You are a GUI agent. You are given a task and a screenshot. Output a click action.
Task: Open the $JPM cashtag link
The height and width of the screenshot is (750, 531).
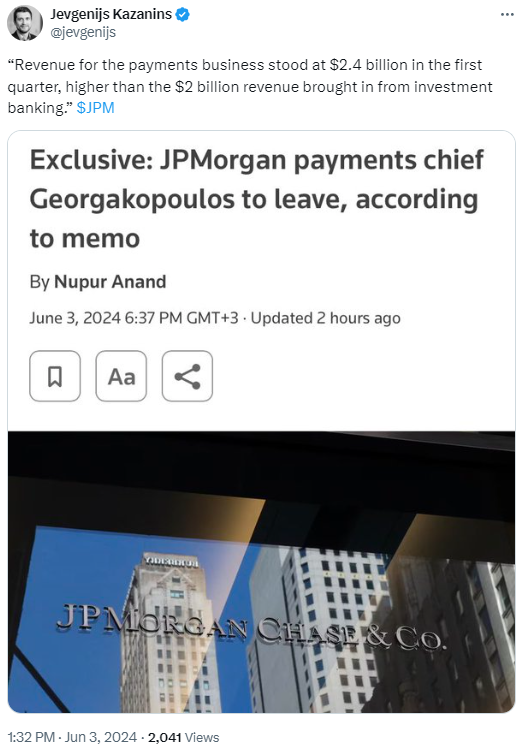pyautogui.click(x=95, y=108)
